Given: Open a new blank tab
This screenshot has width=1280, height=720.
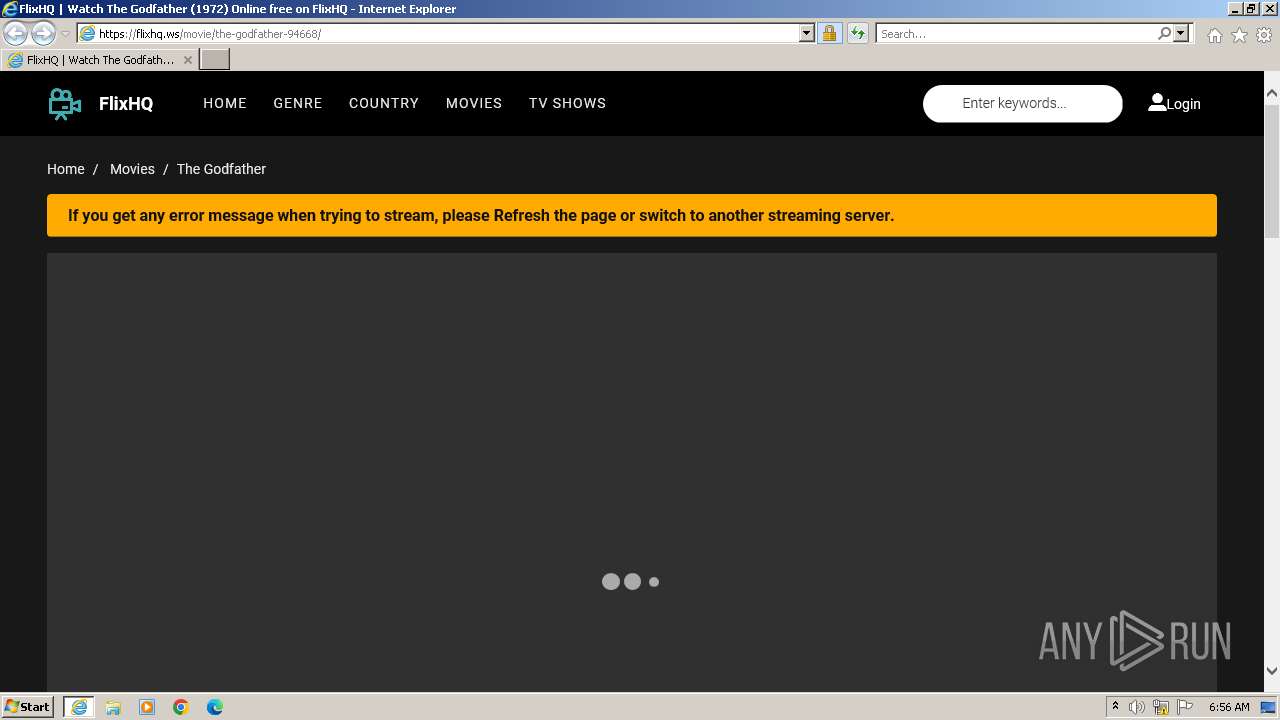Looking at the screenshot, I should point(215,60).
